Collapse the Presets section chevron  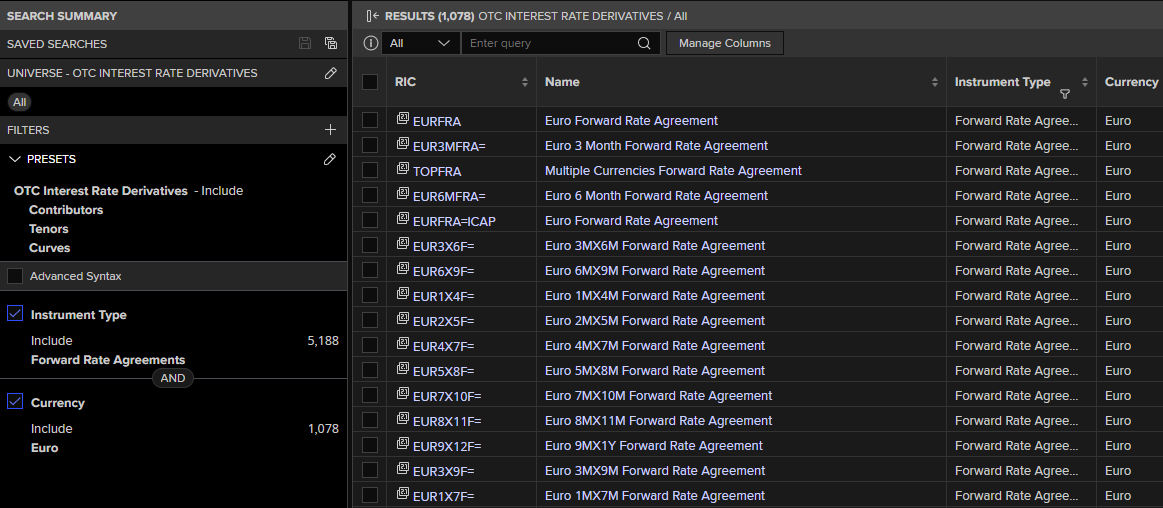pos(14,159)
